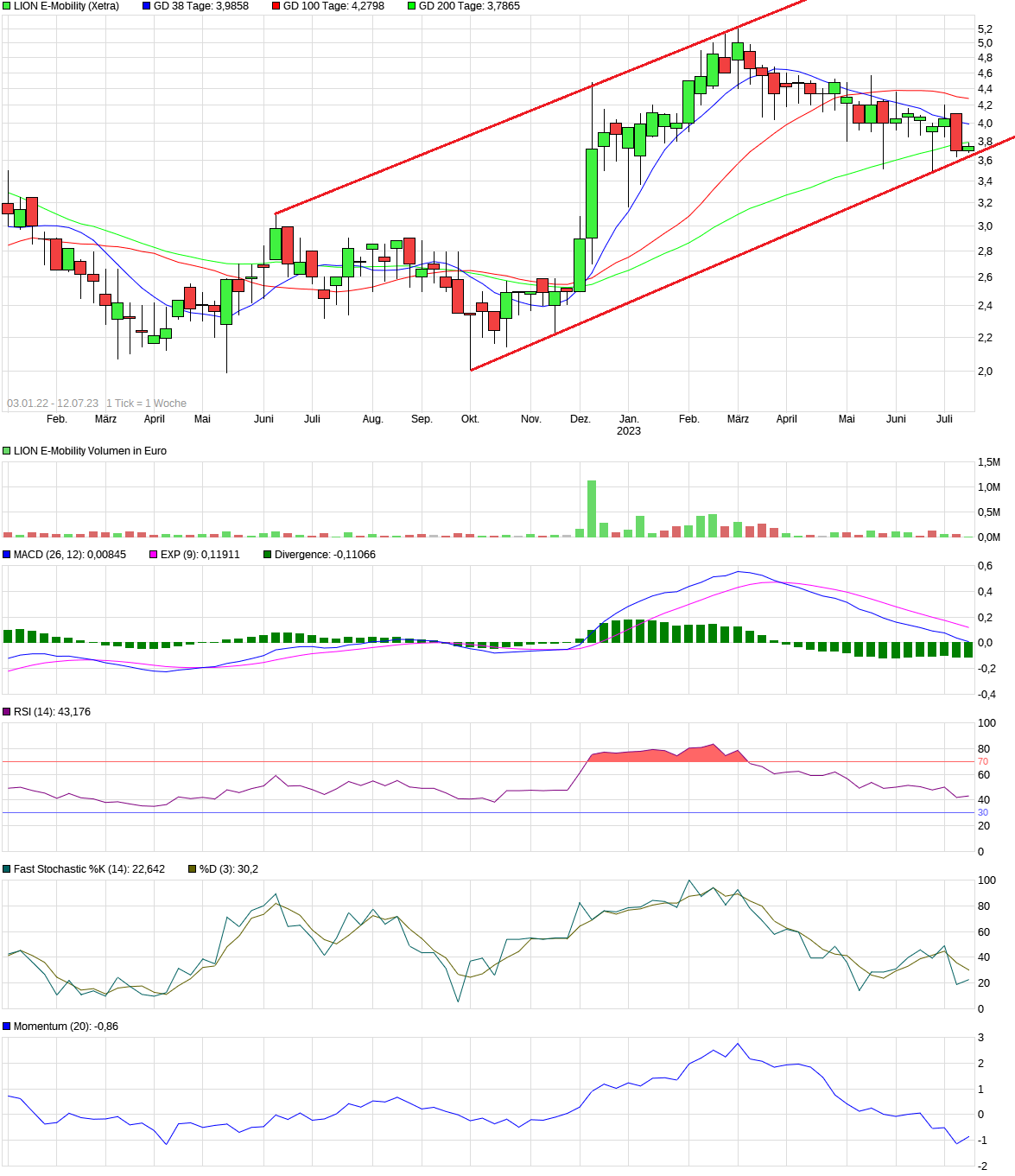This screenshot has width=1015, height=1176.
Task: Select the 'GD 38 Tage: 3,9858' label
Action: 201,6
